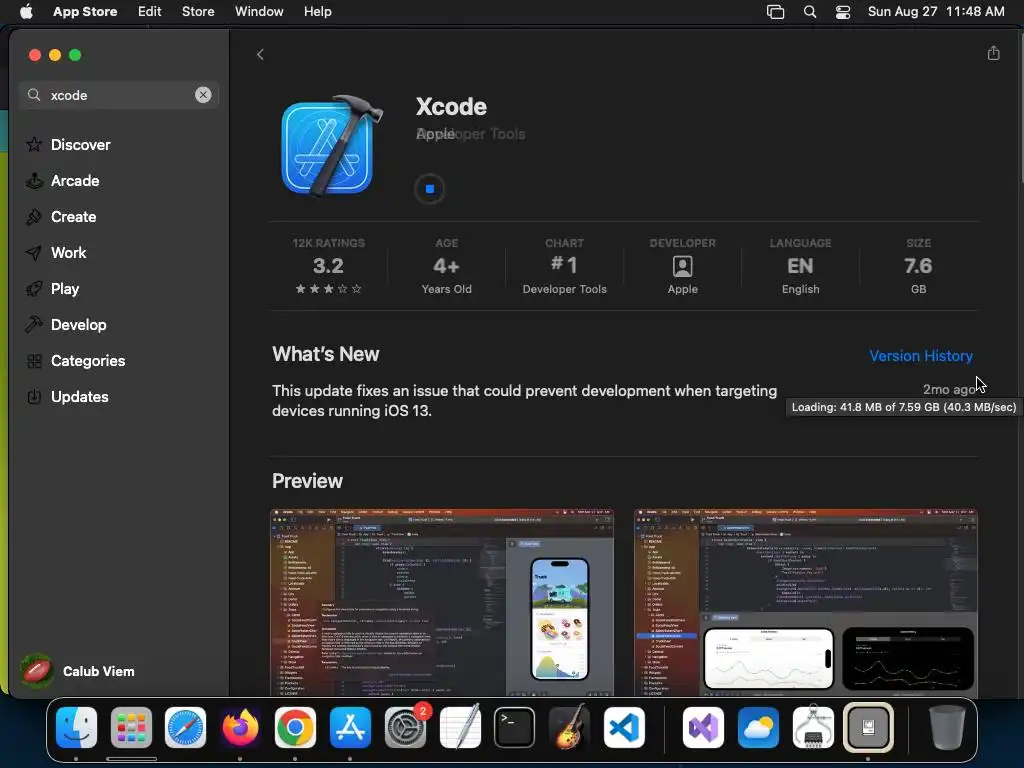The width and height of the screenshot is (1024, 768).
Task: Open the App Store menu
Action: point(85,12)
